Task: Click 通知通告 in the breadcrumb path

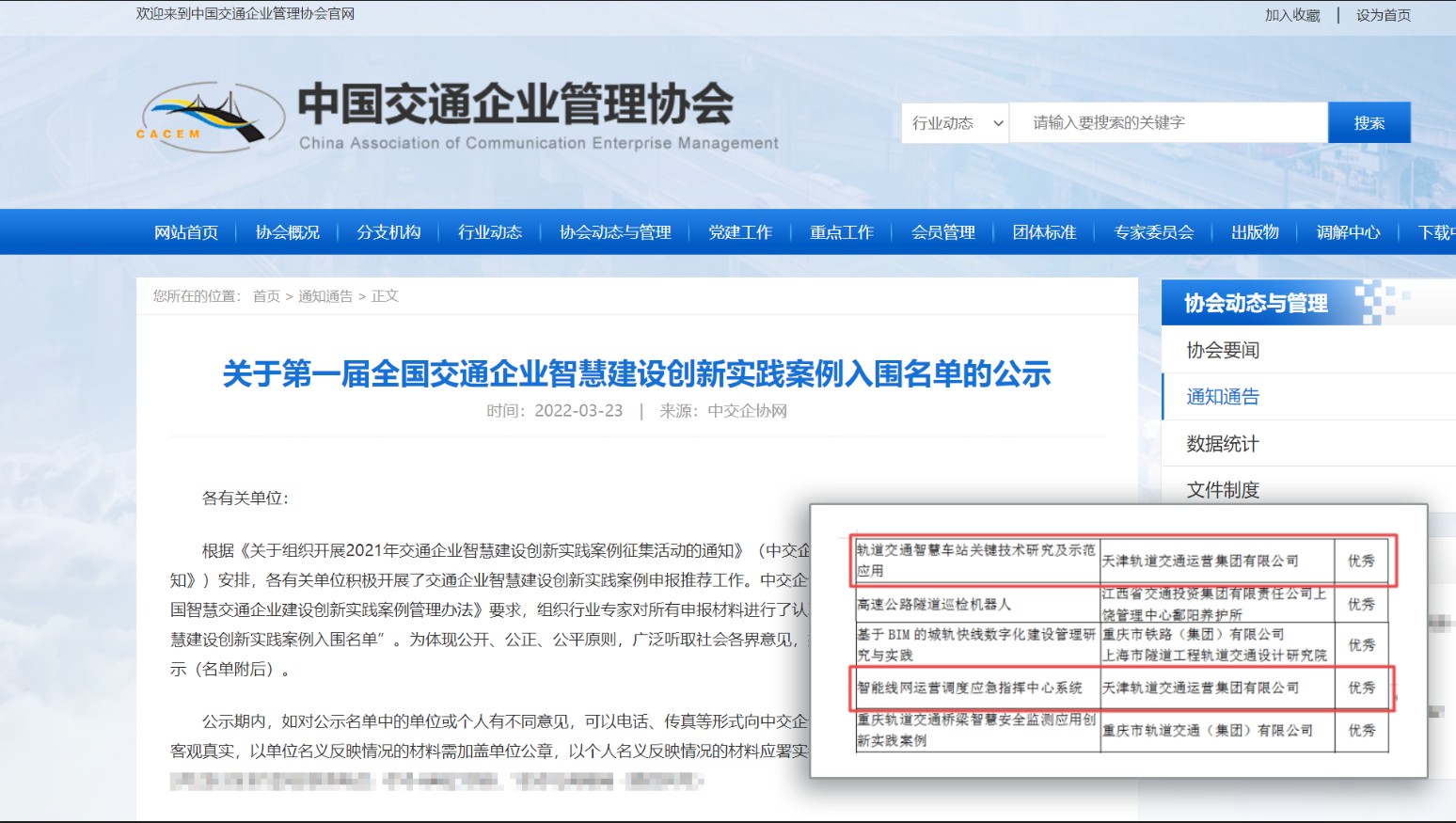Action: pos(325,296)
